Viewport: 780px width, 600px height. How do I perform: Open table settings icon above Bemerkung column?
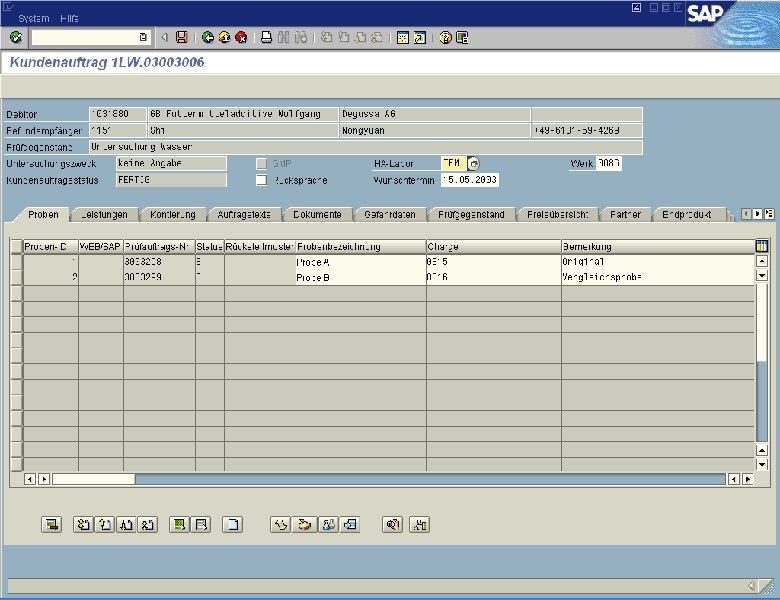[x=762, y=246]
